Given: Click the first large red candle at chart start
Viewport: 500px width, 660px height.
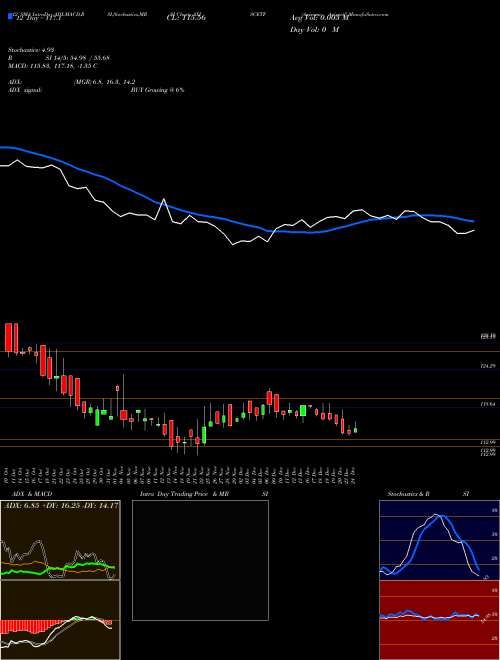Looking at the screenshot, I should point(8,338).
